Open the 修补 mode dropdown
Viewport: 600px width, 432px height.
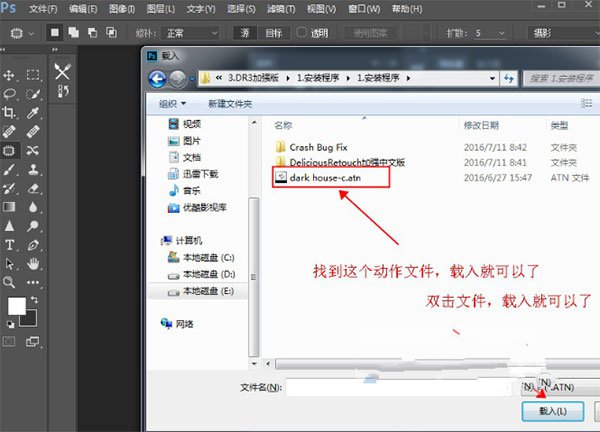pyautogui.click(x=190, y=33)
